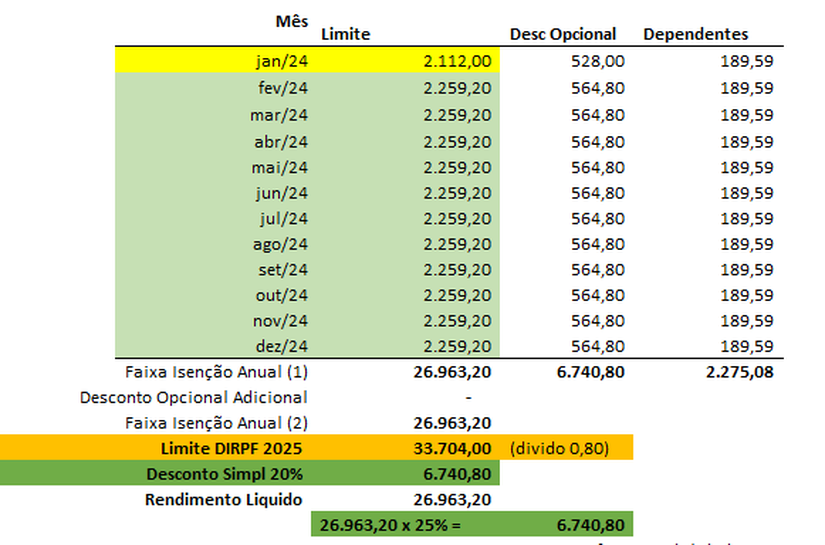Viewport: 825px width, 545px height.
Task: Select the ago/24 month cell
Action: coord(280,244)
